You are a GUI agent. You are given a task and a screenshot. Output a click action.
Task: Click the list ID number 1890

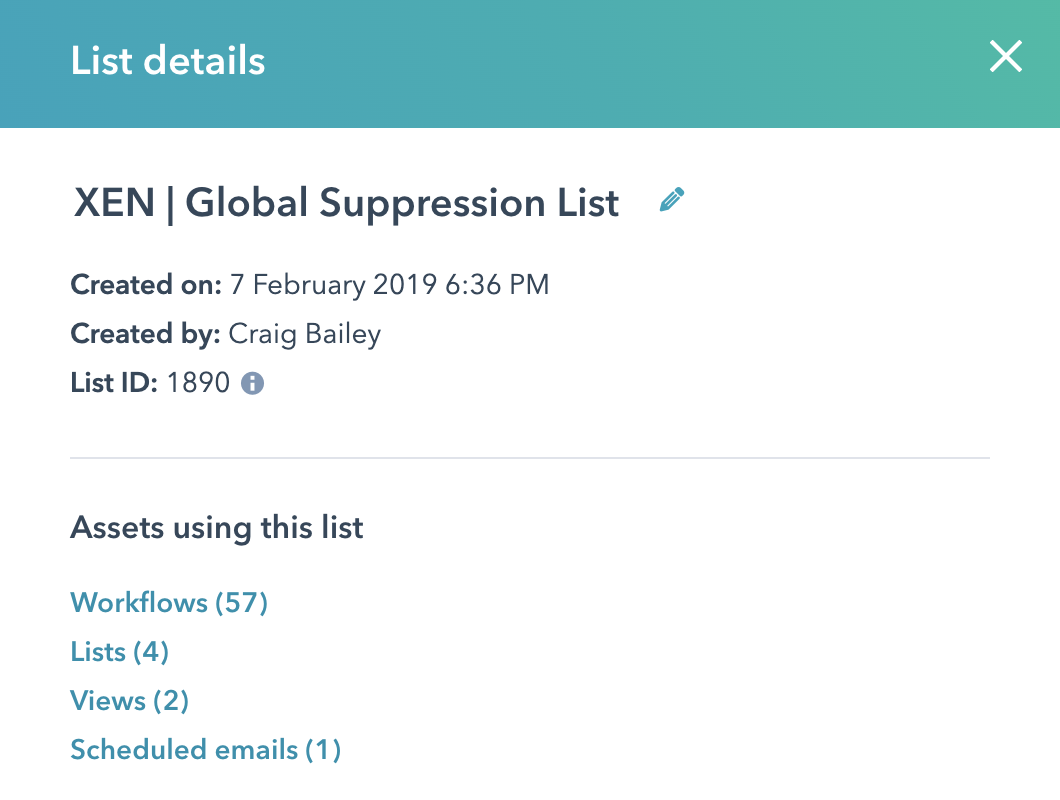(x=199, y=383)
